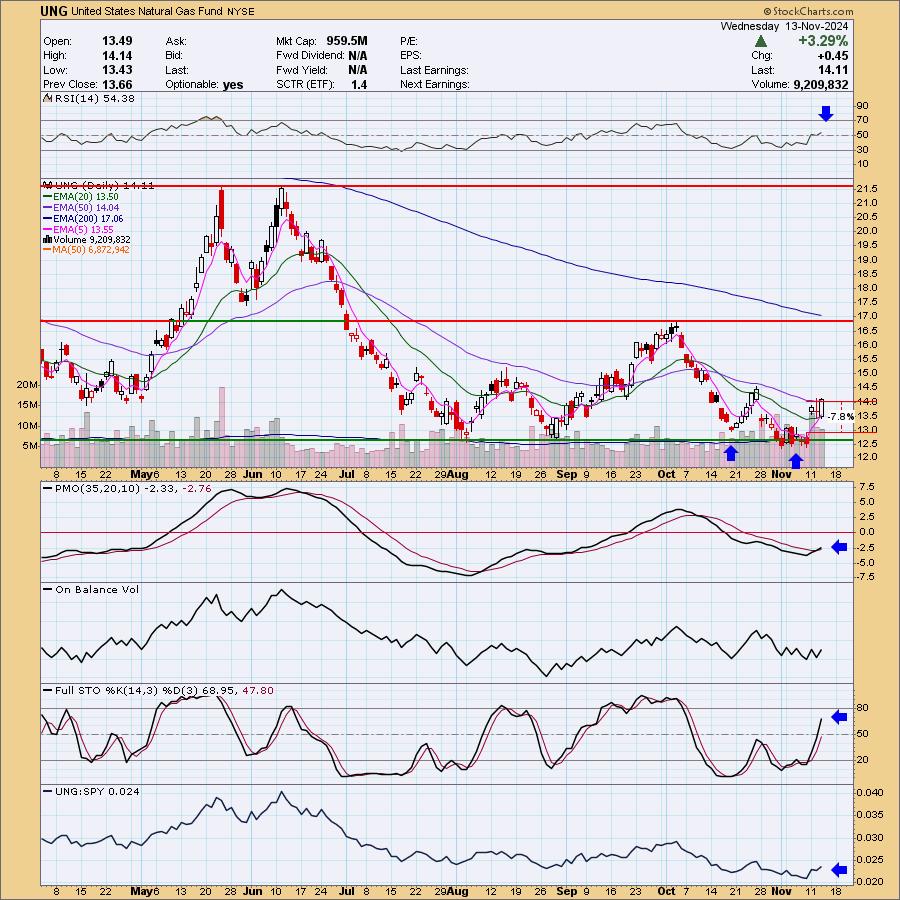This screenshot has width=900, height=900.
Task: Click the +3.29% percent change value
Action: (823, 41)
